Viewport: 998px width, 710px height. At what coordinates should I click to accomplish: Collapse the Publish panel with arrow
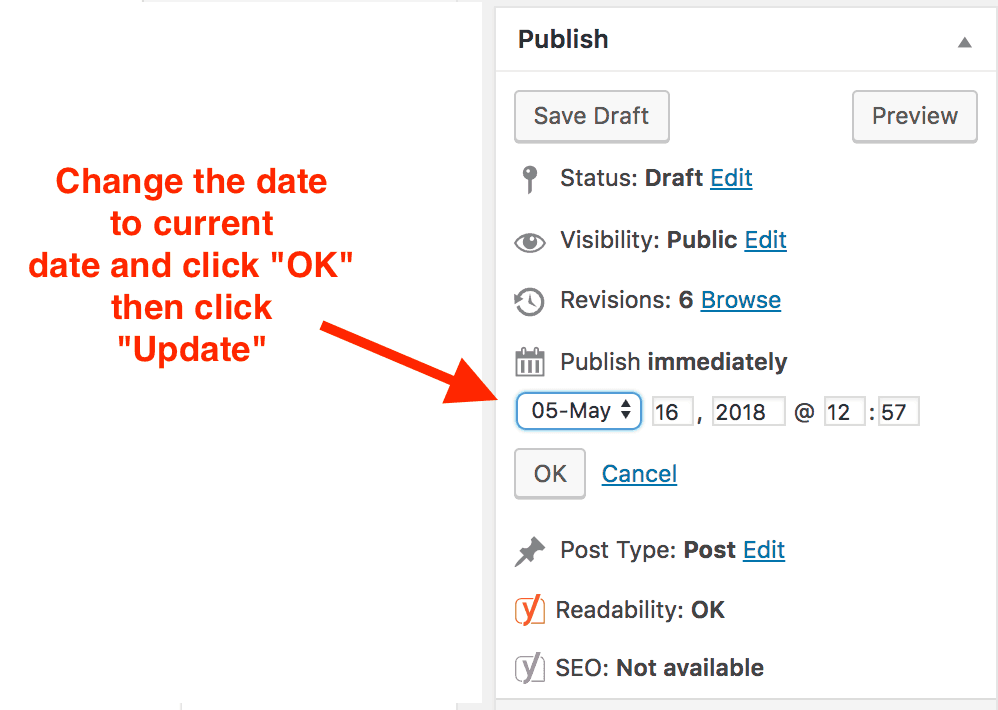(964, 42)
